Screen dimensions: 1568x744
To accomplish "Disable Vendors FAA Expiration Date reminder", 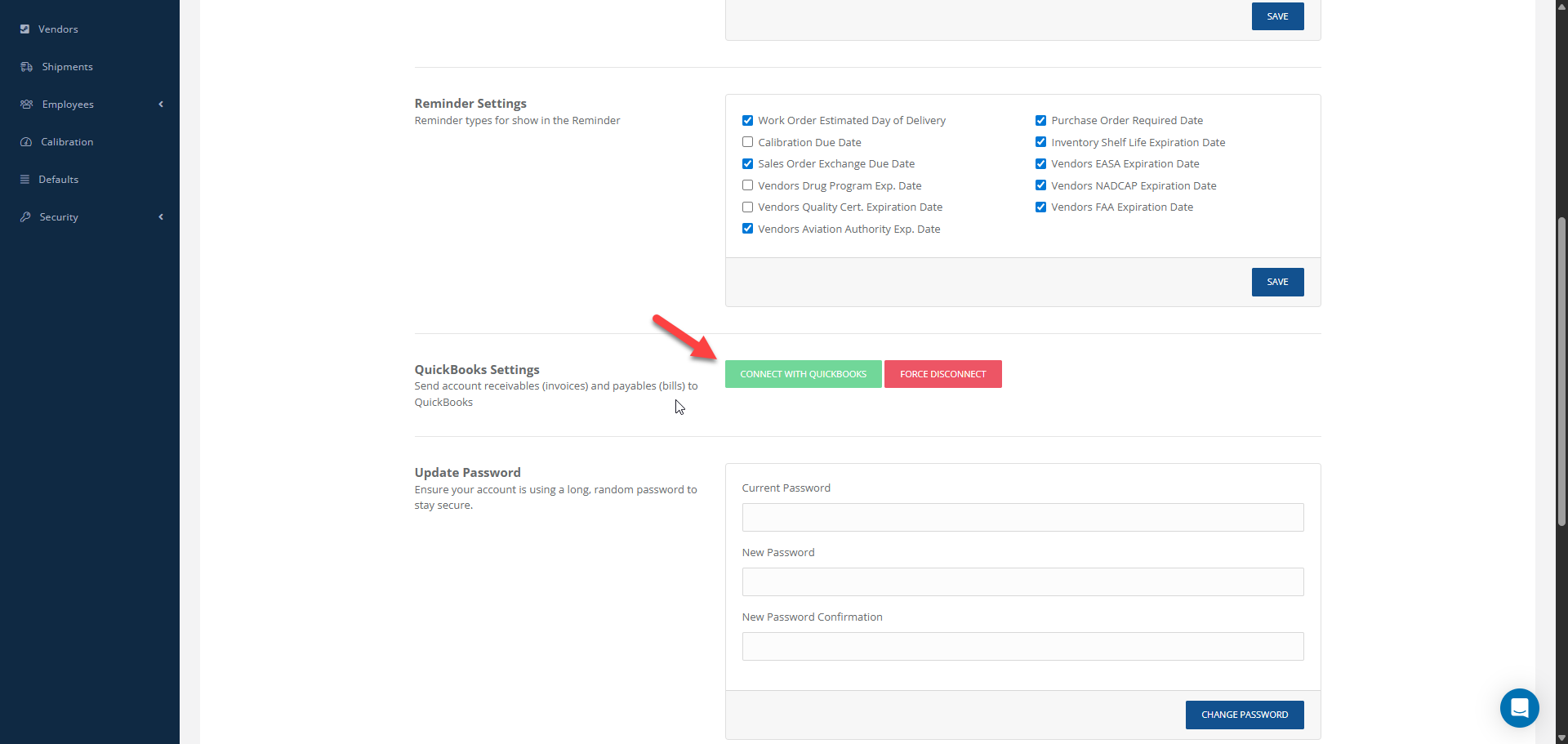I will (x=1040, y=207).
